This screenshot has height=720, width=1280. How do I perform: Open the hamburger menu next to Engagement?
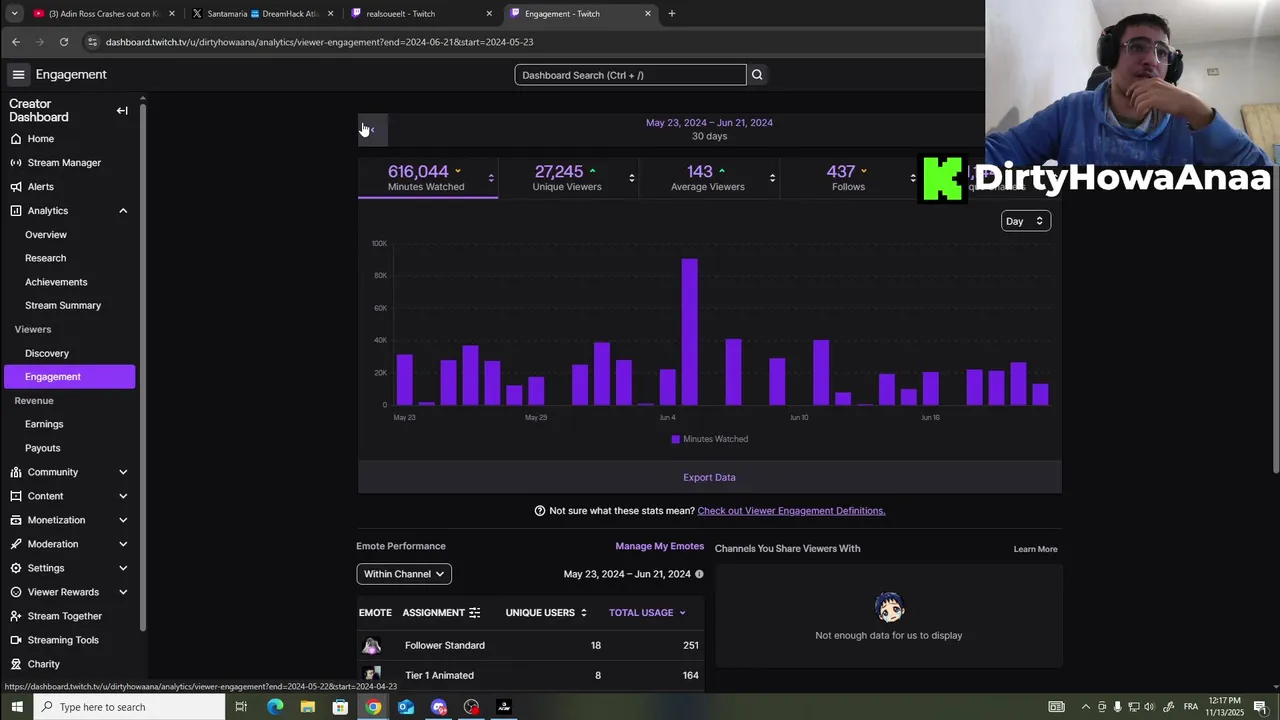(18, 74)
